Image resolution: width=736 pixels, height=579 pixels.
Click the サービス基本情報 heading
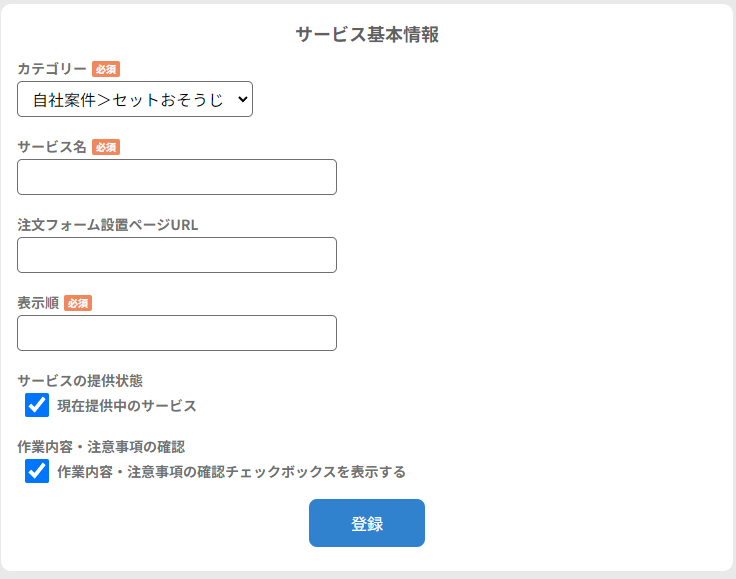367,35
